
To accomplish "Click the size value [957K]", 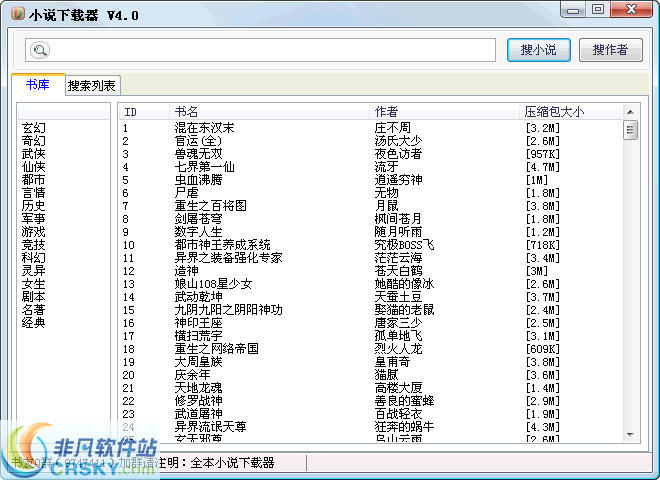I will [543, 154].
